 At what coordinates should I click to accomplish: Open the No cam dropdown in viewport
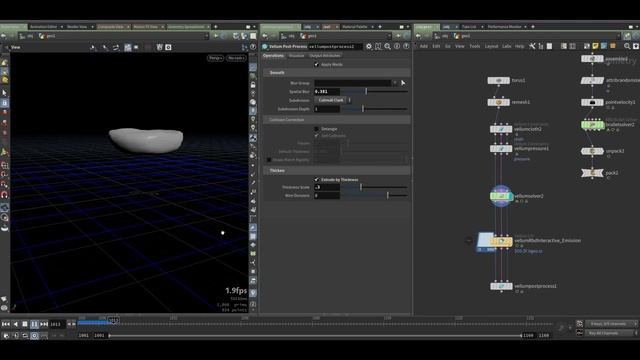pyautogui.click(x=236, y=58)
